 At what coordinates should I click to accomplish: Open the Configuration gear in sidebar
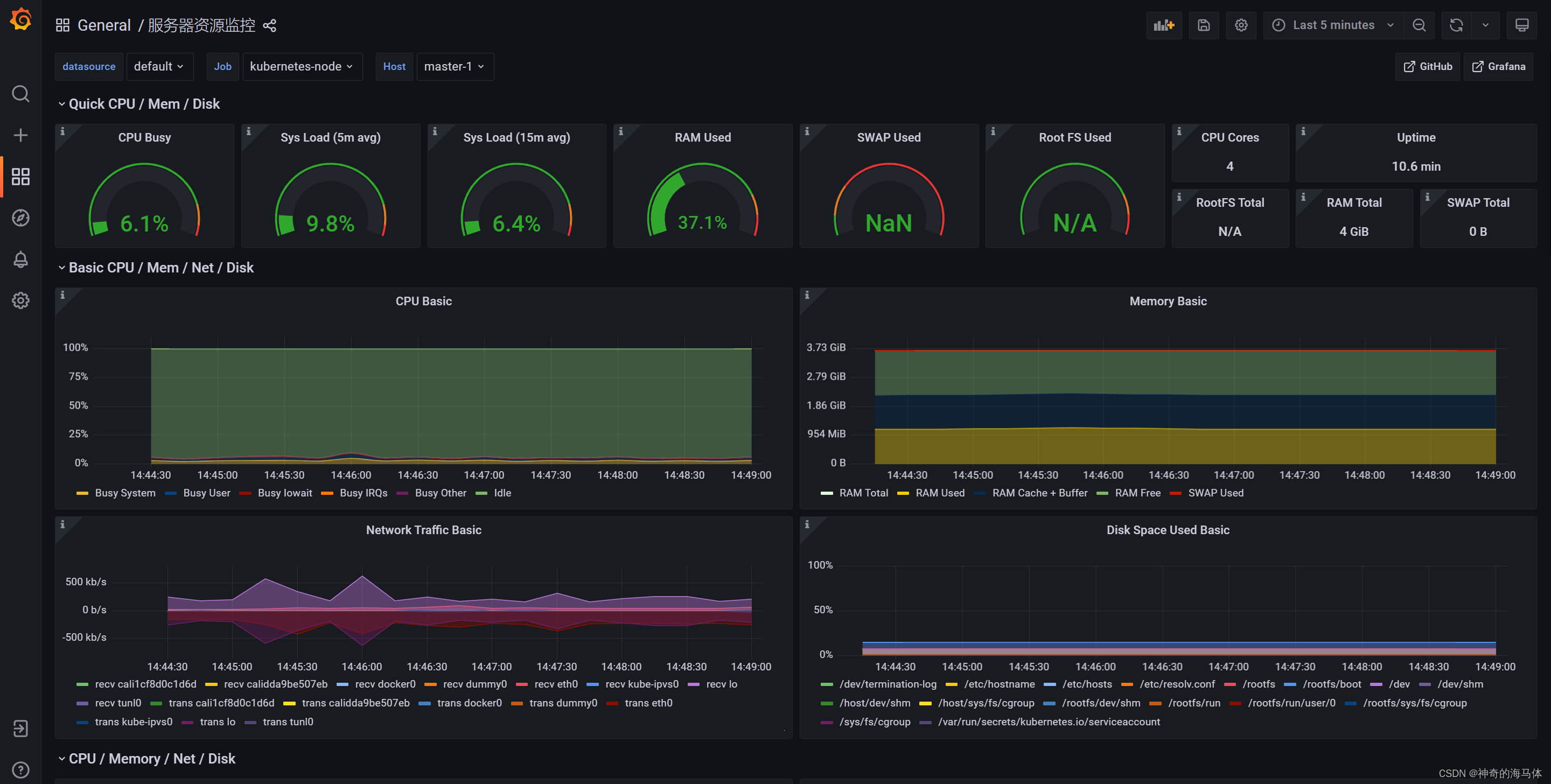[x=20, y=300]
